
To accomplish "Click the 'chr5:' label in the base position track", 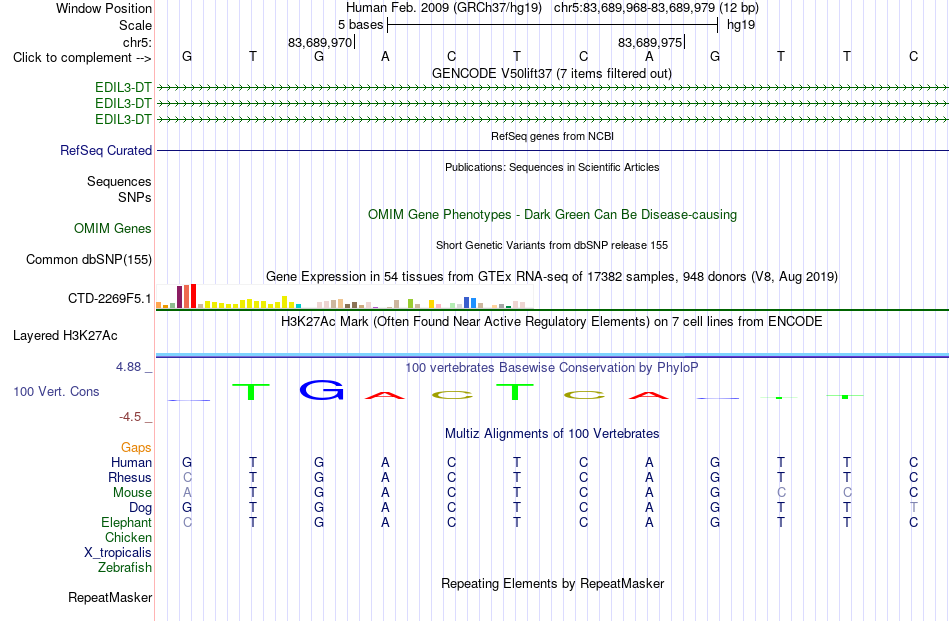I will (x=138, y=42).
